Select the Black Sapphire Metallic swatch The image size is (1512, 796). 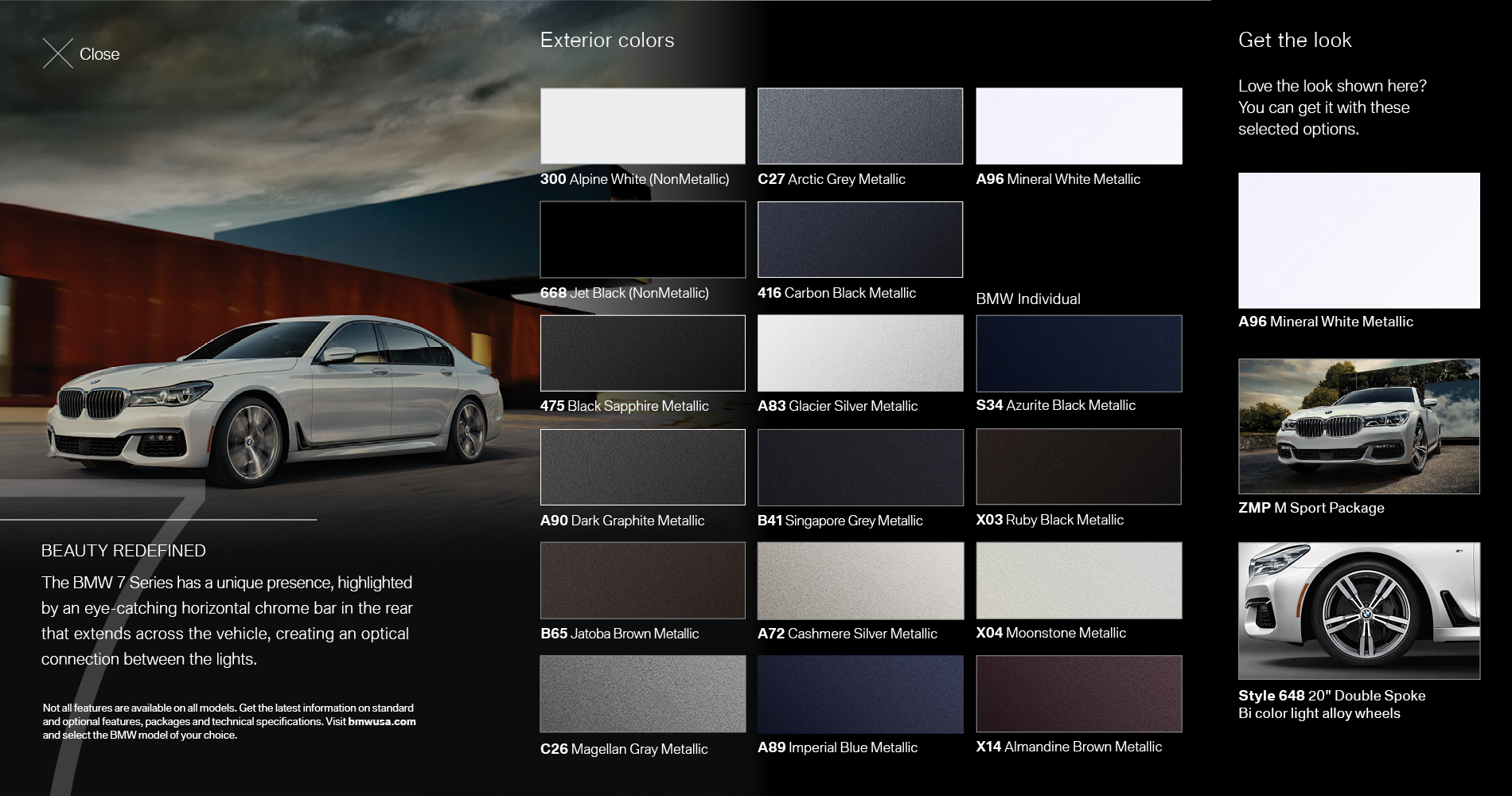point(643,353)
